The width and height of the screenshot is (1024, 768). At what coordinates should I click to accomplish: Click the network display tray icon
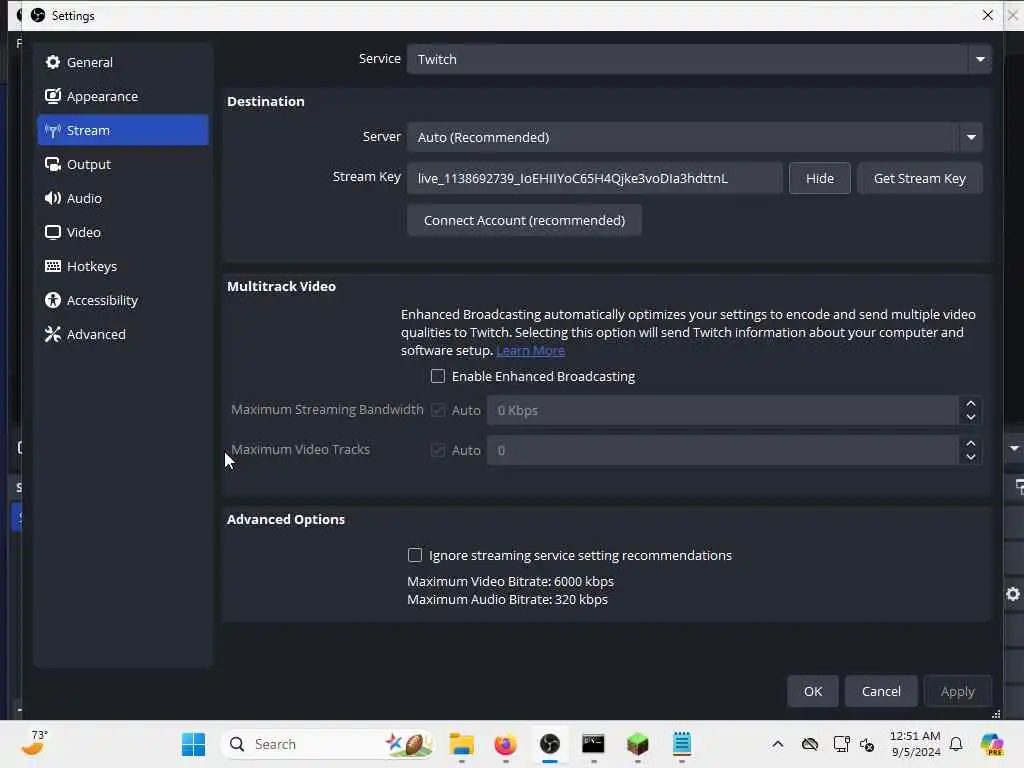click(x=841, y=744)
